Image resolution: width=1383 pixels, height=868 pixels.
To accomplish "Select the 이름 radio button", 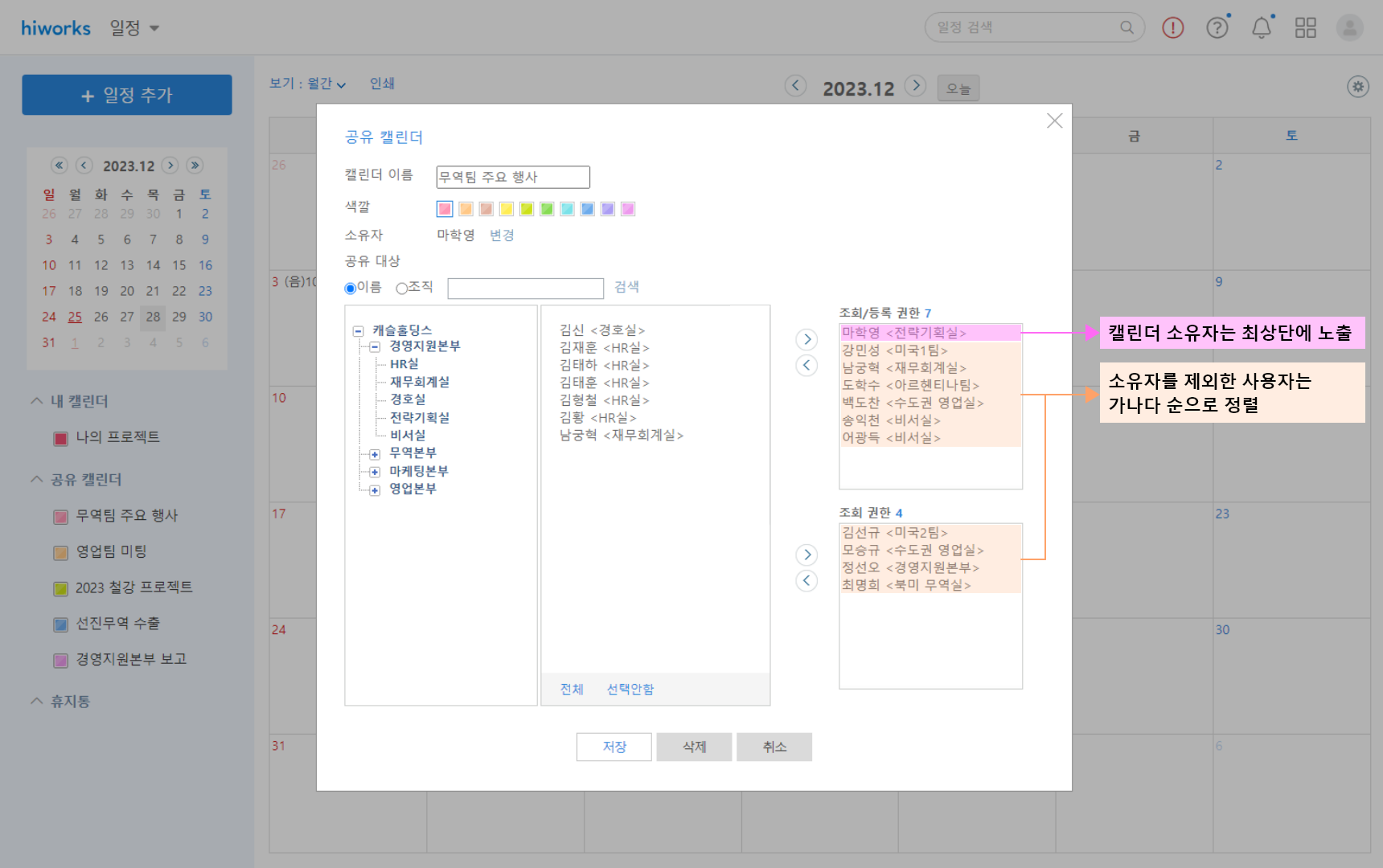I will [351, 289].
